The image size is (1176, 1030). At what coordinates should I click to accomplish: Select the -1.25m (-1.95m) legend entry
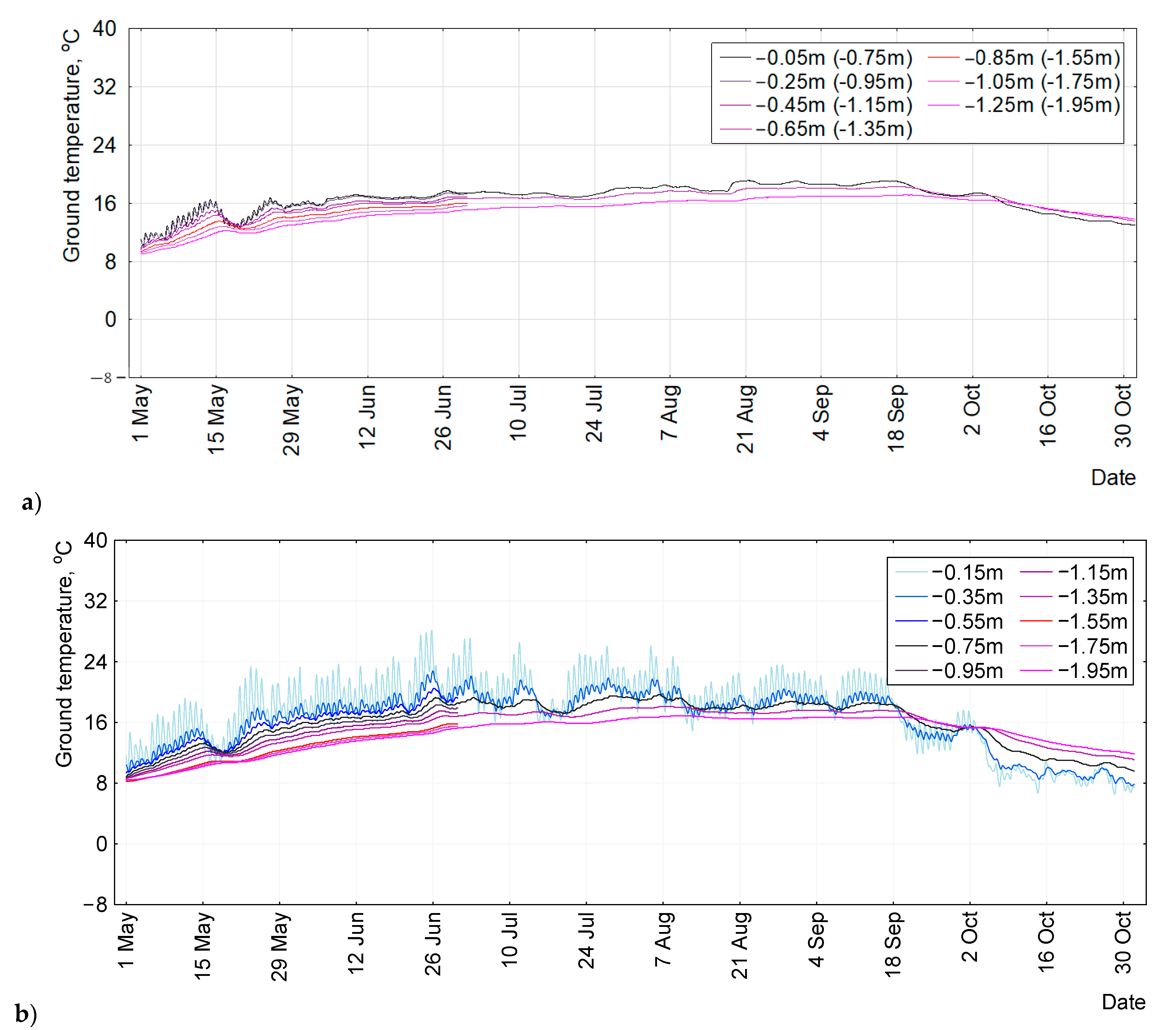tap(1042, 105)
